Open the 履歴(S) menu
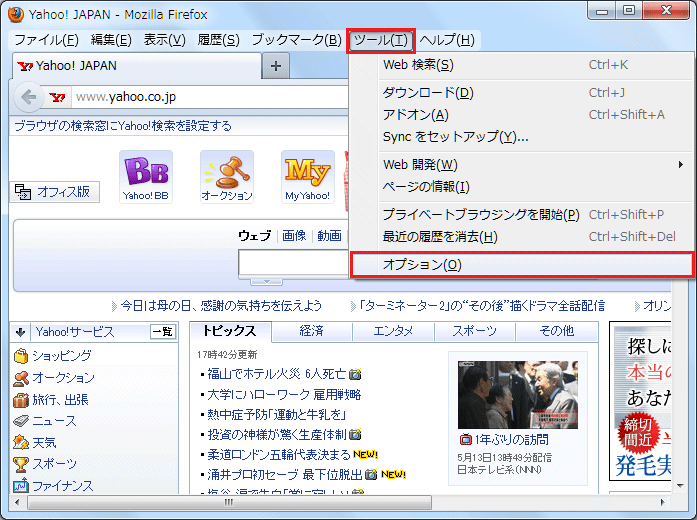The width and height of the screenshot is (697, 520). point(218,40)
